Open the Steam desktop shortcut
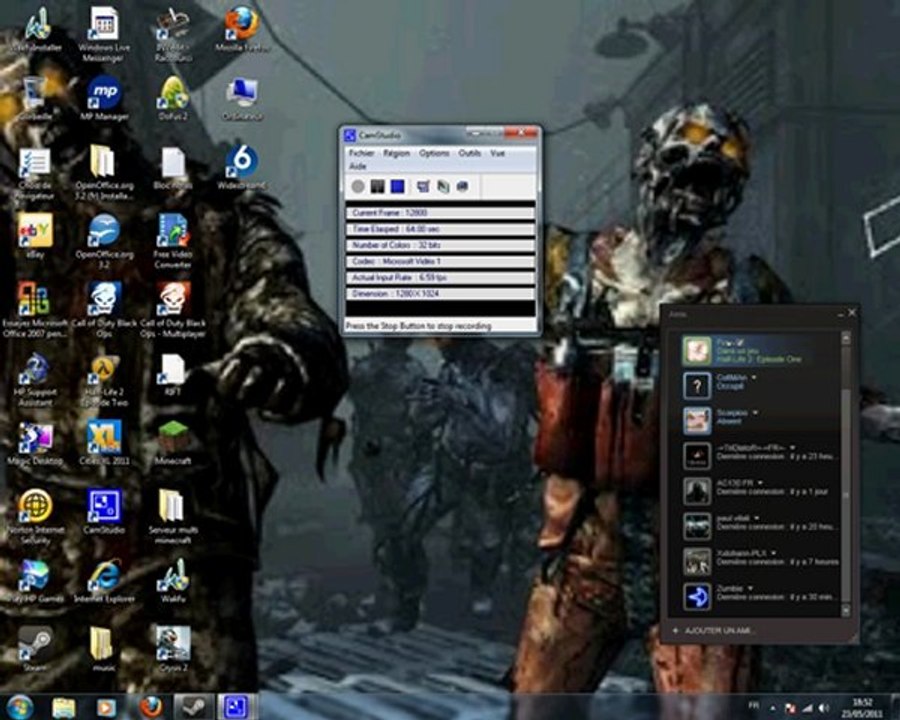This screenshot has width=900, height=720. [35, 649]
